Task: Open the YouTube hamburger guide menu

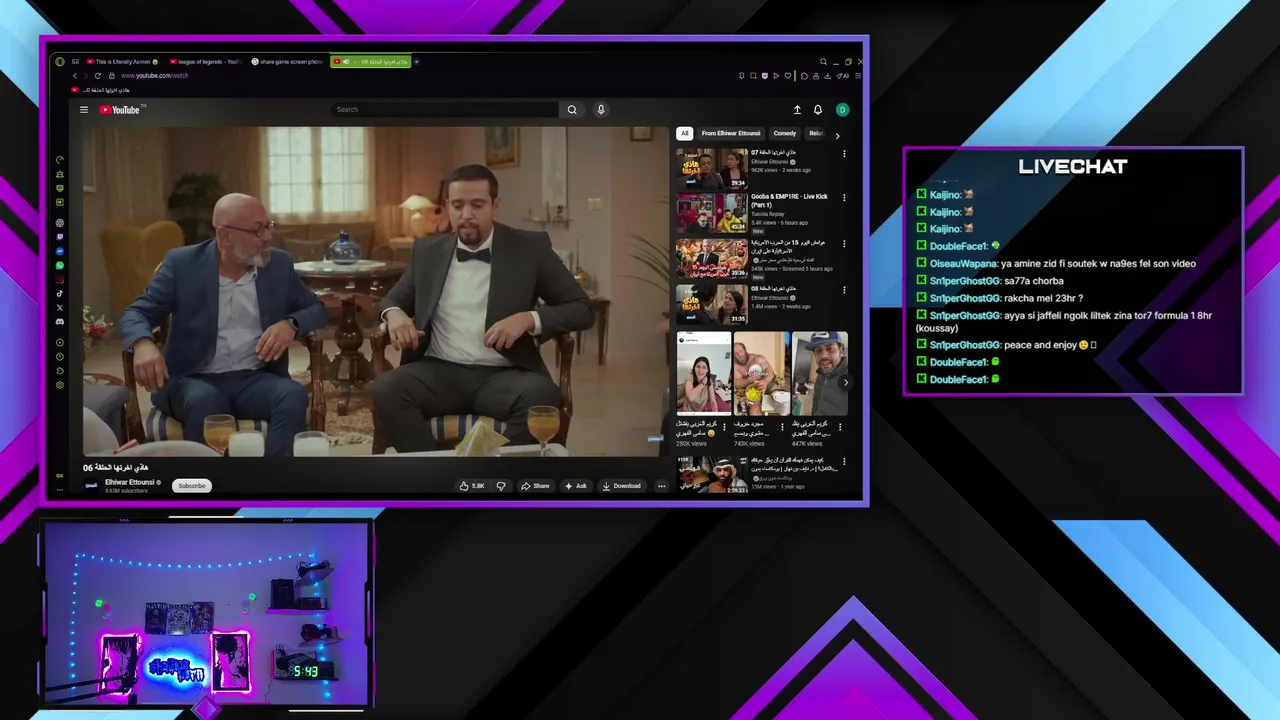Action: 84,110
